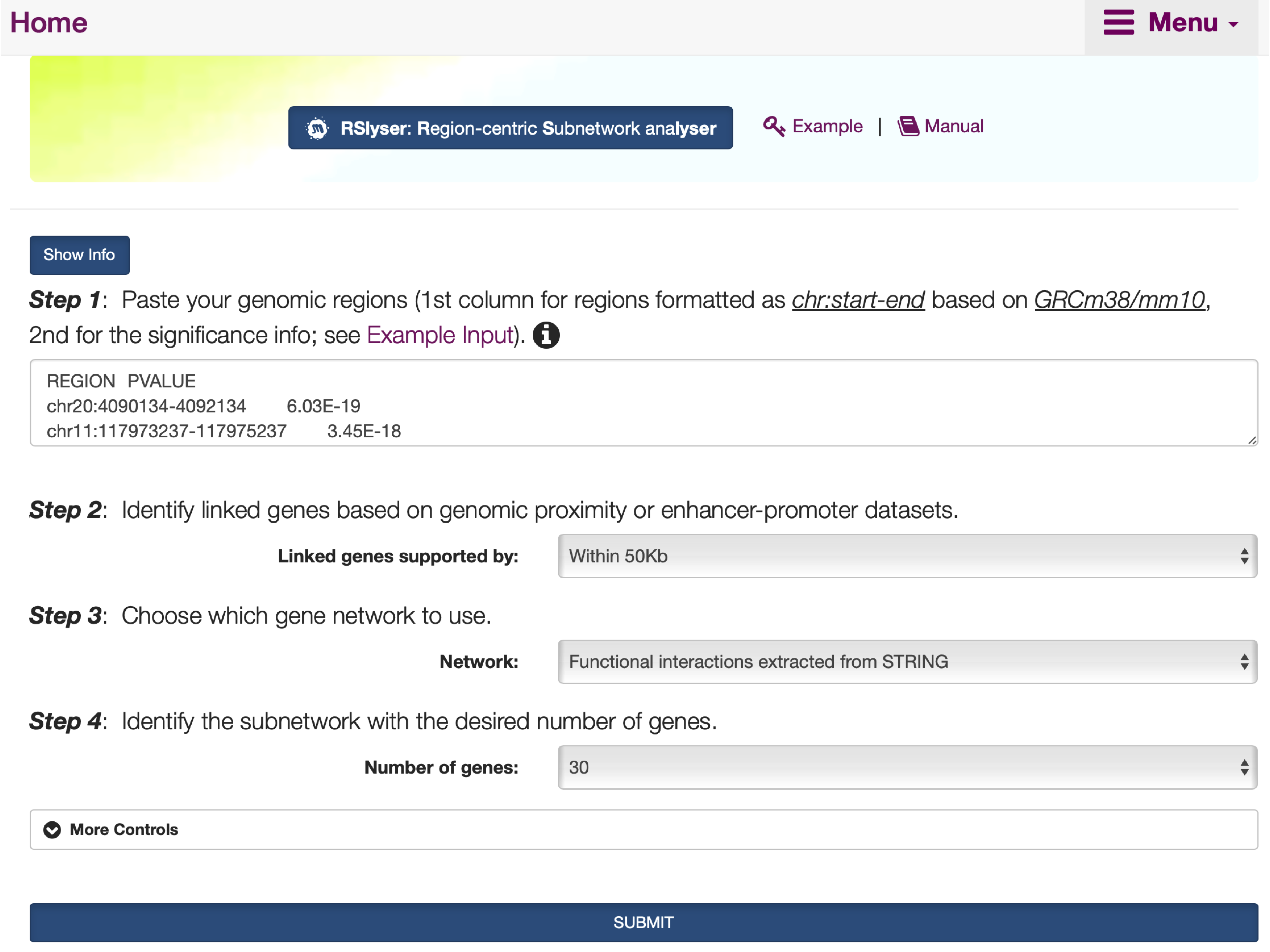Click the textarea resize handle
1270x952 pixels.
[1252, 440]
